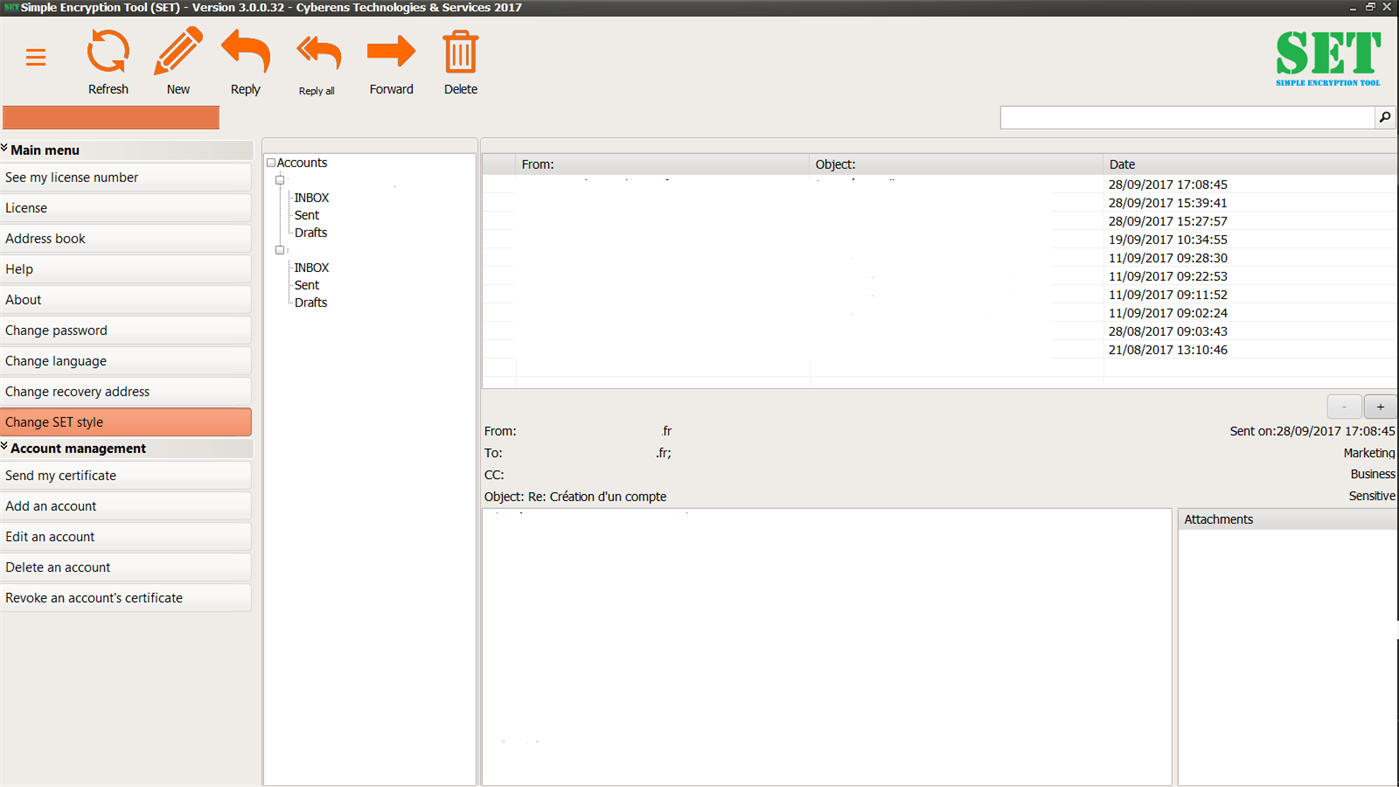Collapse the first account's folder subtree
1399x787 pixels.
coord(280,180)
